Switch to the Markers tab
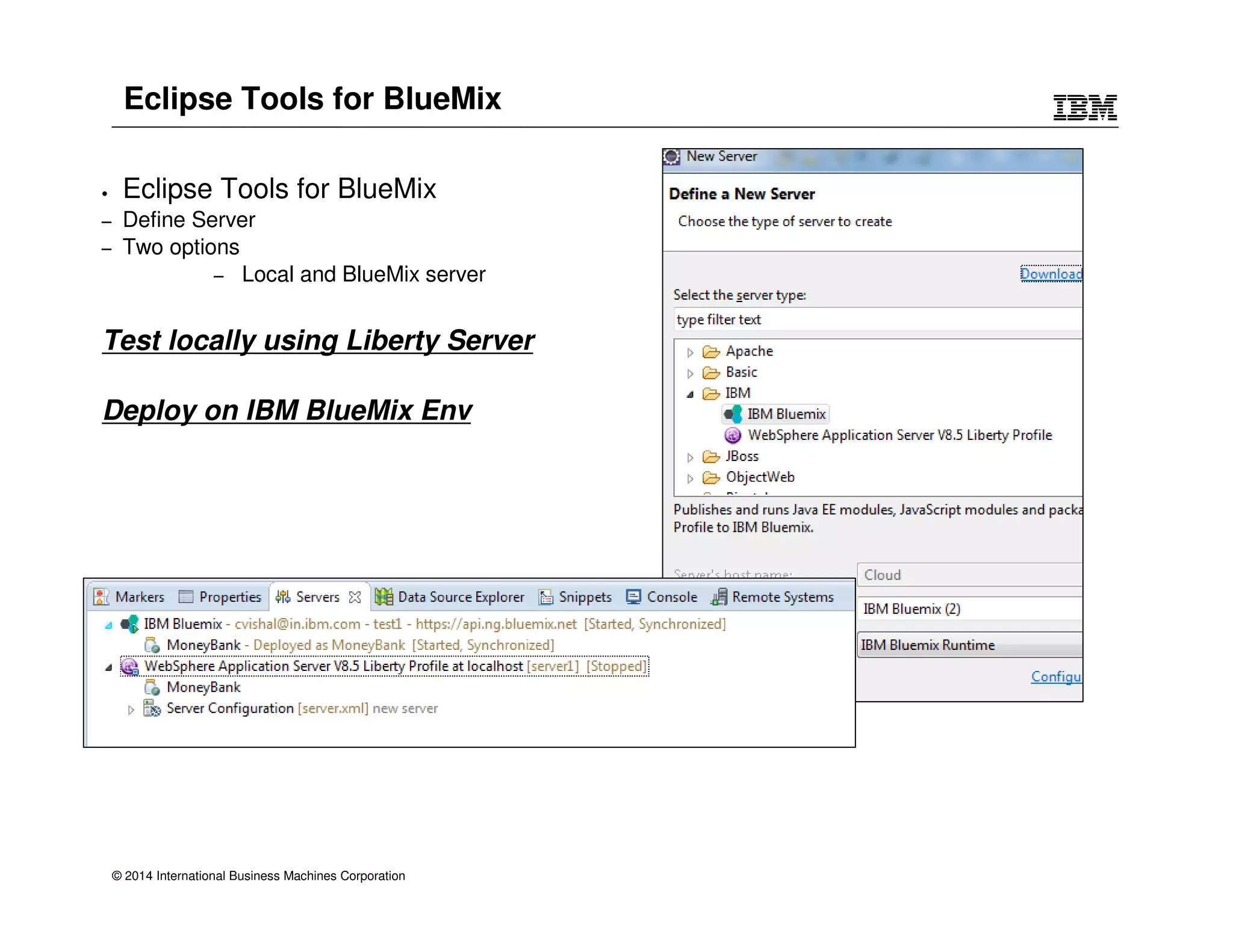 pos(129,597)
